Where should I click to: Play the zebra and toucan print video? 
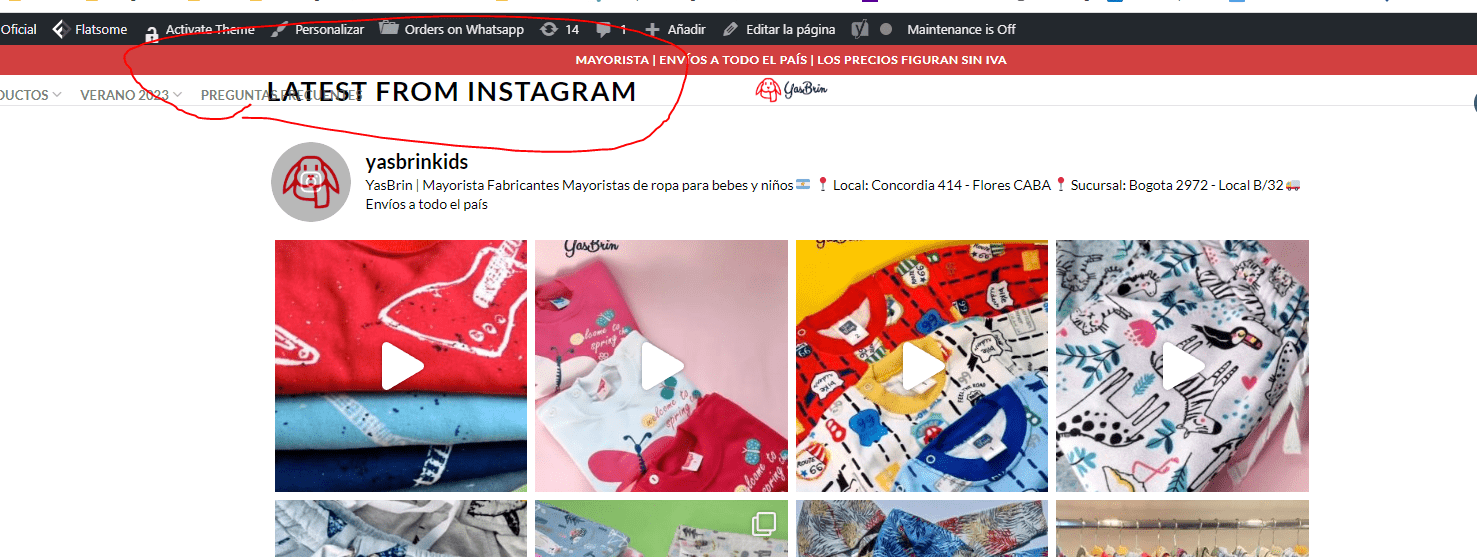1182,366
